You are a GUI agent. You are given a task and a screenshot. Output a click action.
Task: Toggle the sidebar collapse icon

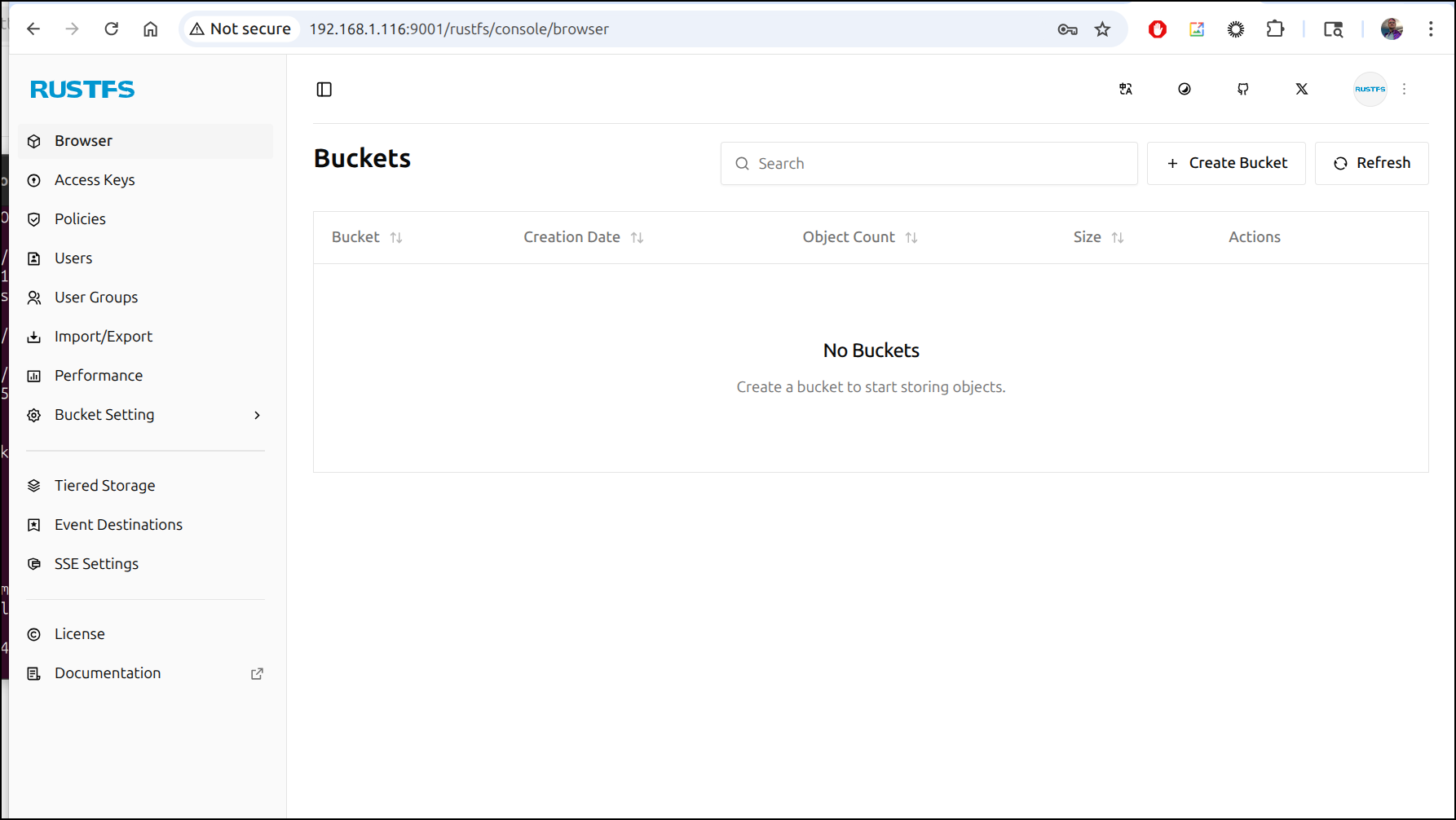coord(324,90)
